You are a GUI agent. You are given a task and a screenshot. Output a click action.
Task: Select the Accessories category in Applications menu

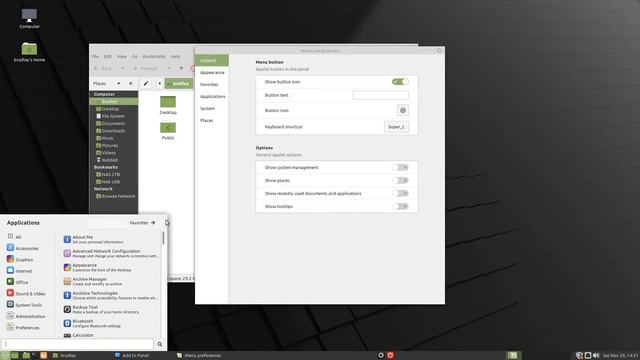coord(23,248)
